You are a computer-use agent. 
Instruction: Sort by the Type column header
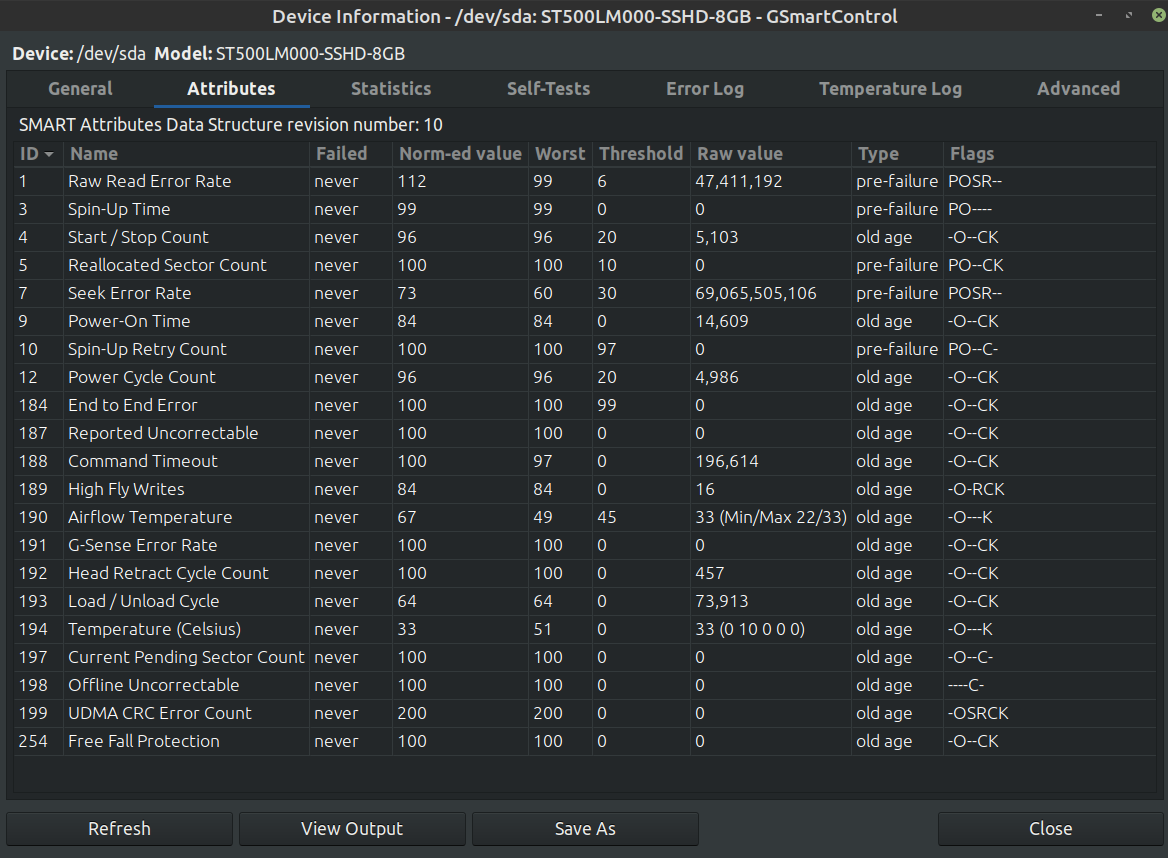click(x=898, y=153)
